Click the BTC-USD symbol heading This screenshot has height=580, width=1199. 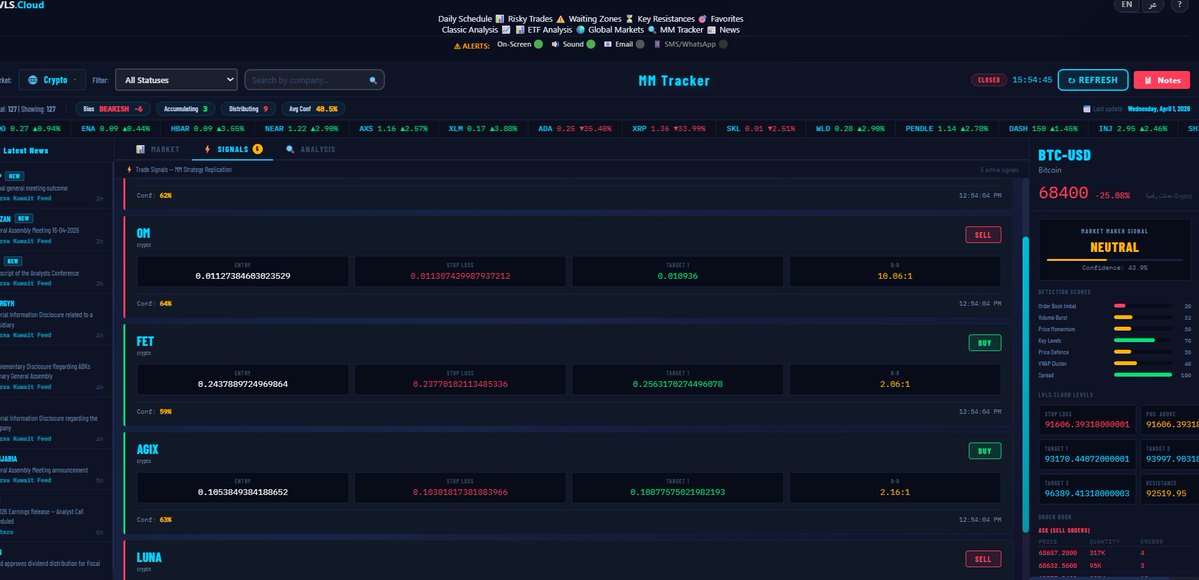click(x=1064, y=155)
